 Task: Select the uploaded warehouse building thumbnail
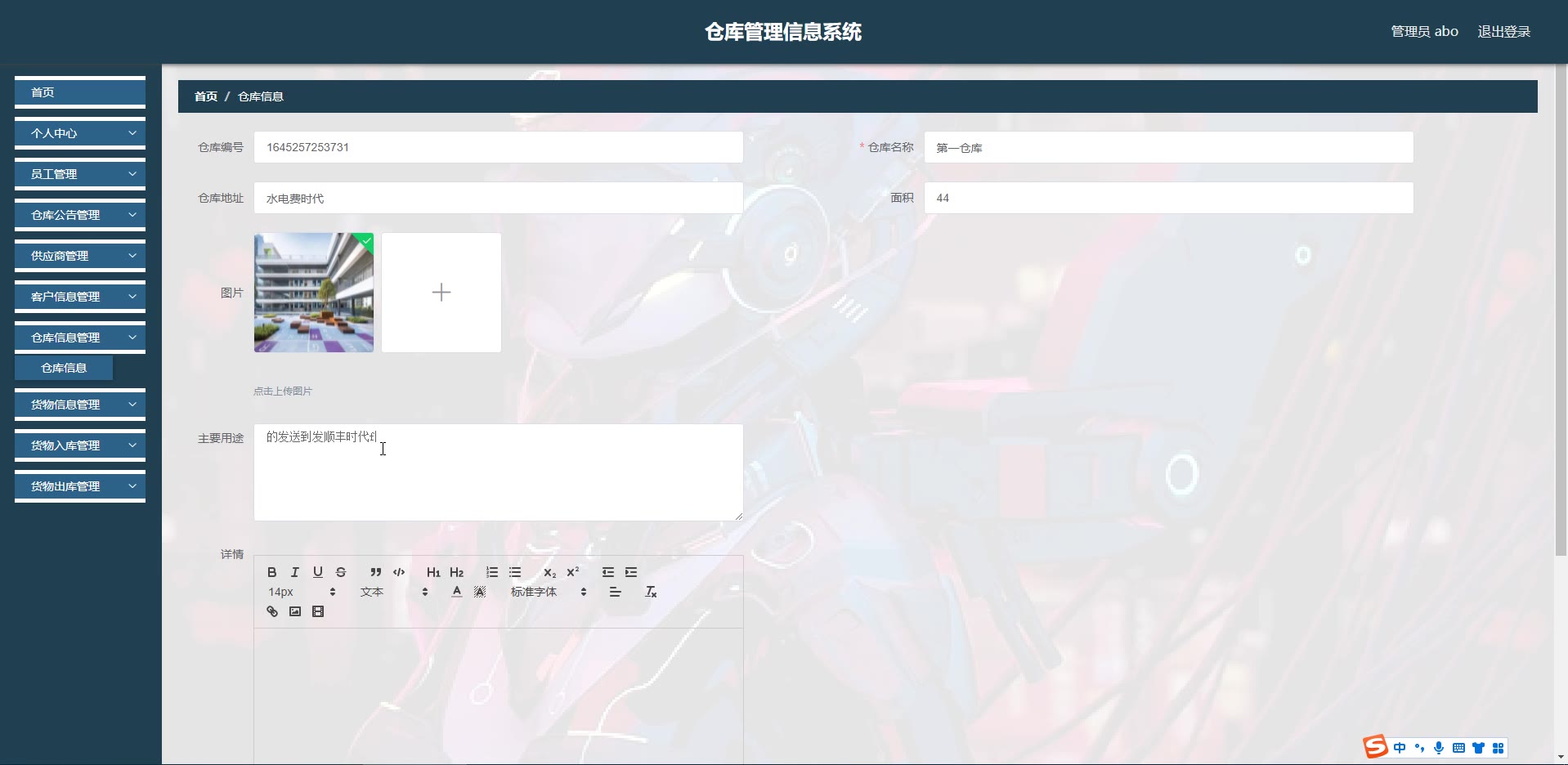[x=314, y=293]
